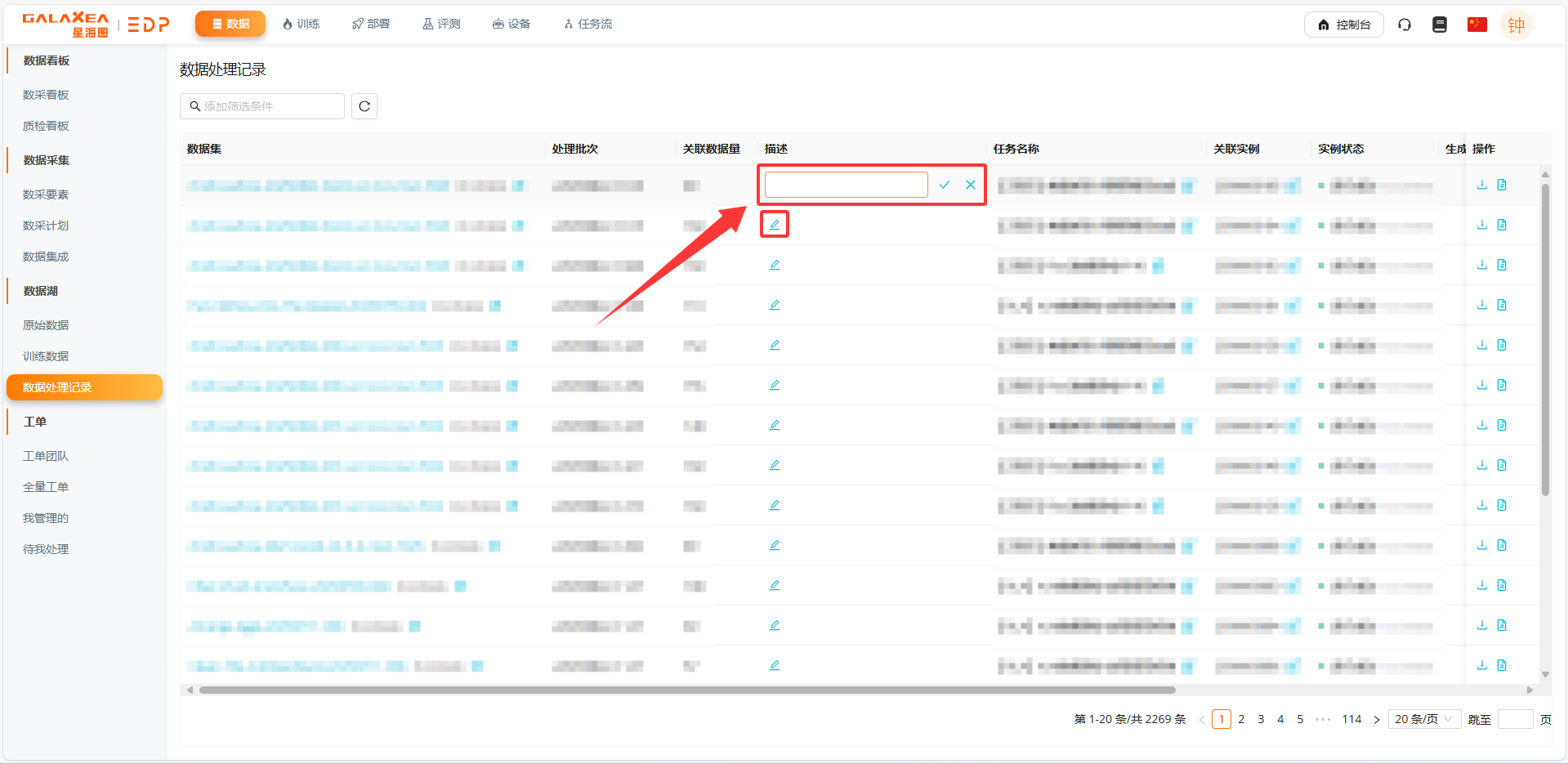Switch to the 训练 top navigation tab
Screen dimensions: 1568x764
click(301, 24)
